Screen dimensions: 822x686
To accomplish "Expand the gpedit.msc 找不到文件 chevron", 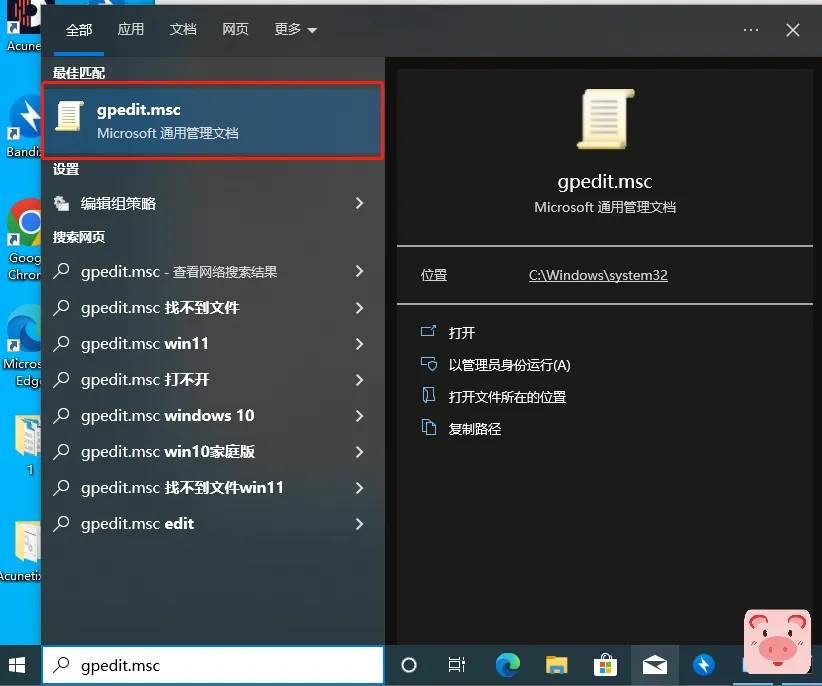I will 360,308.
